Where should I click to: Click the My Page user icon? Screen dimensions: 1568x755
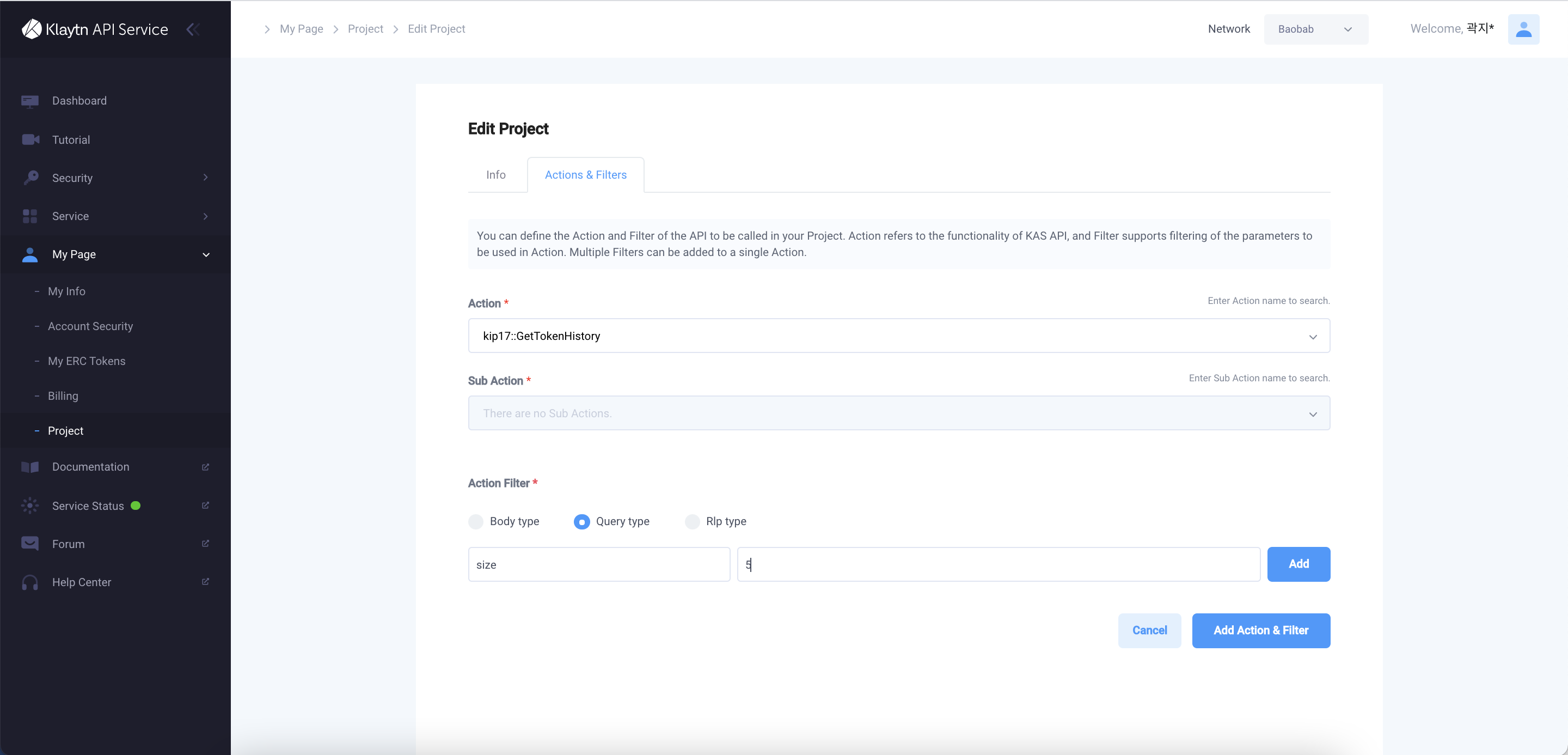tap(29, 254)
